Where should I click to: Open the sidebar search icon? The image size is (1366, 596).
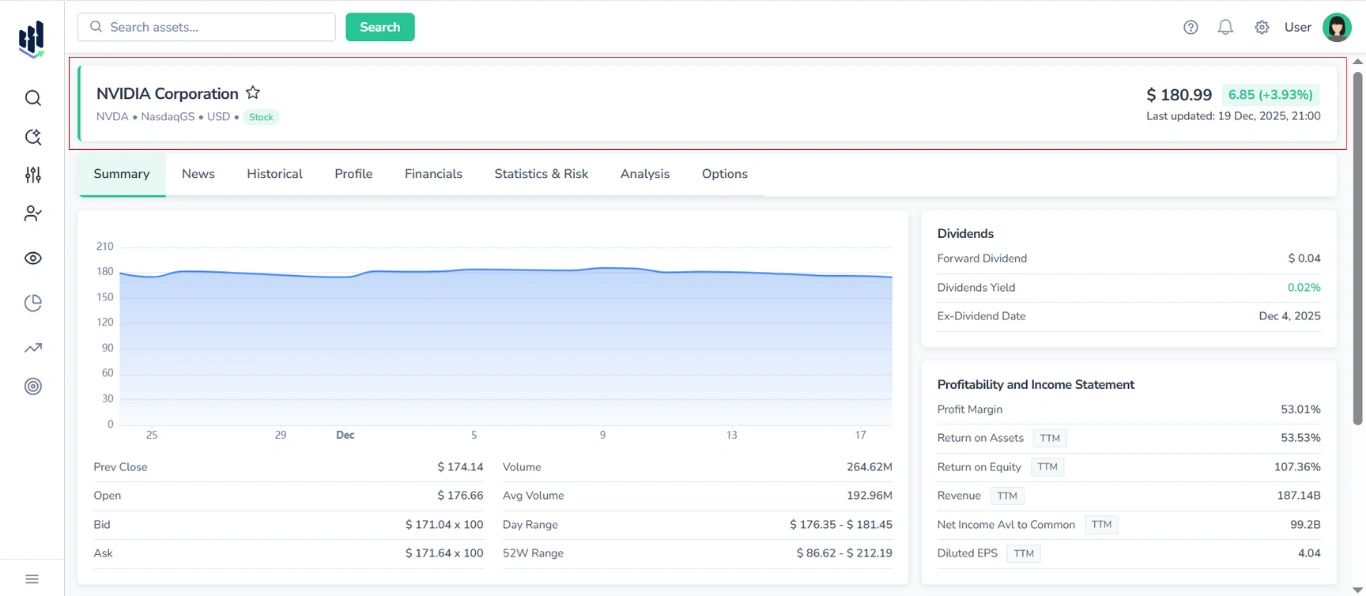[32, 98]
